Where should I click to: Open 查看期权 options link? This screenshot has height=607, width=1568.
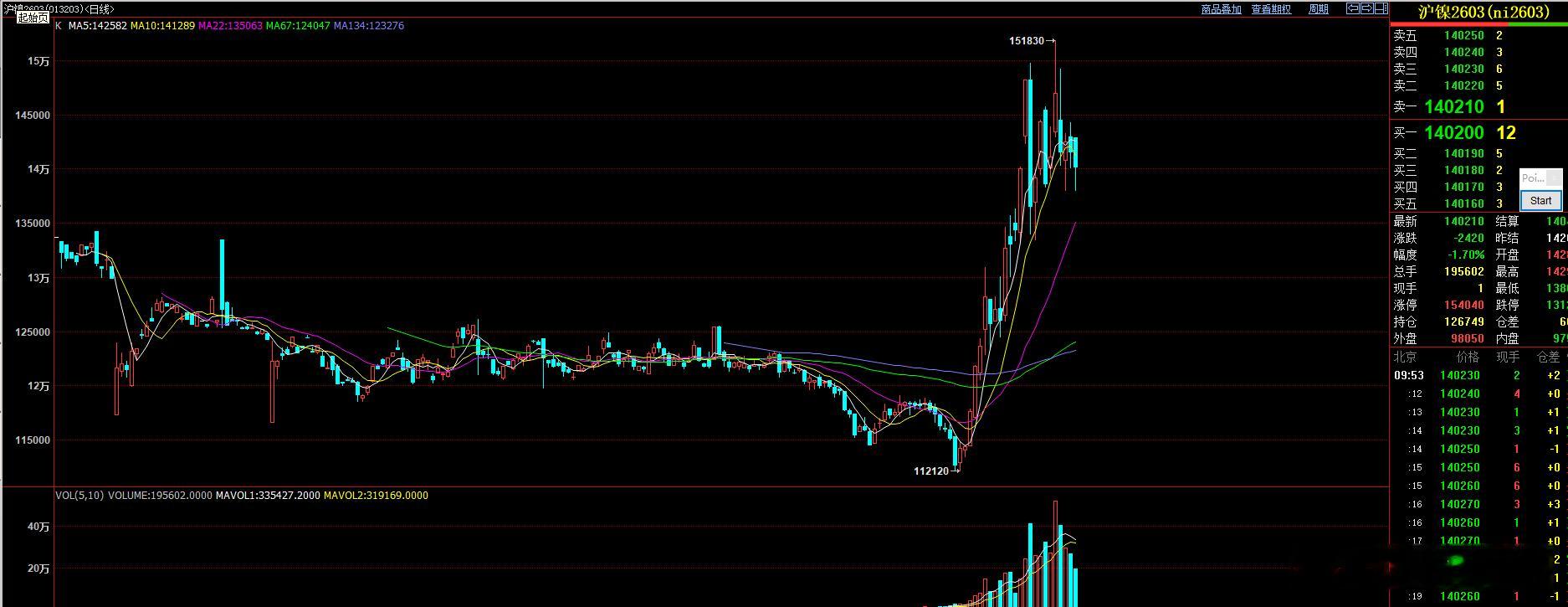click(x=1271, y=9)
